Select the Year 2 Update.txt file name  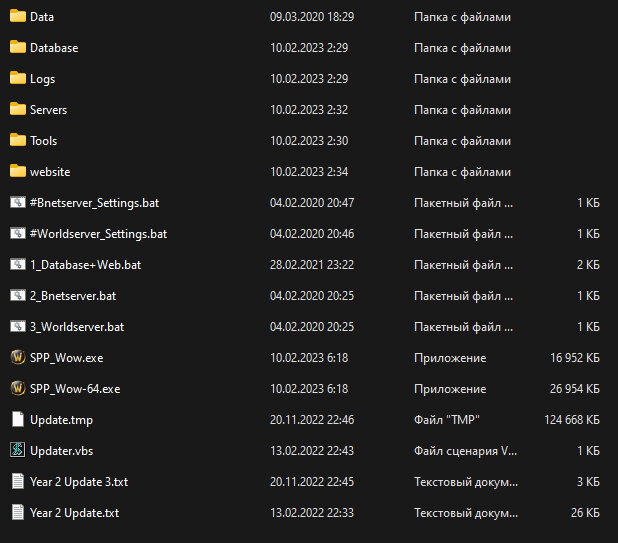pos(74,513)
